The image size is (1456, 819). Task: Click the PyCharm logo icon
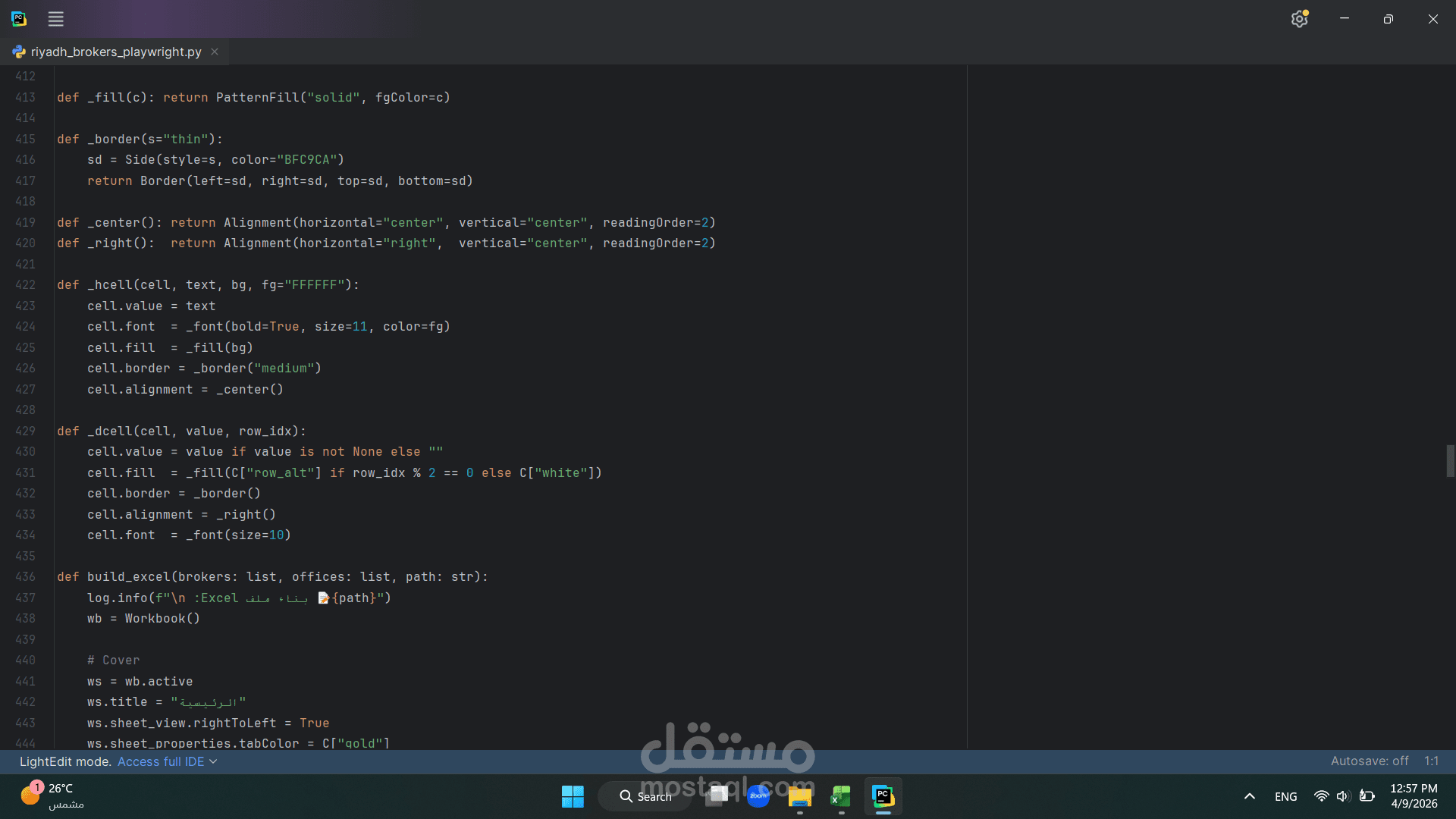click(x=19, y=19)
